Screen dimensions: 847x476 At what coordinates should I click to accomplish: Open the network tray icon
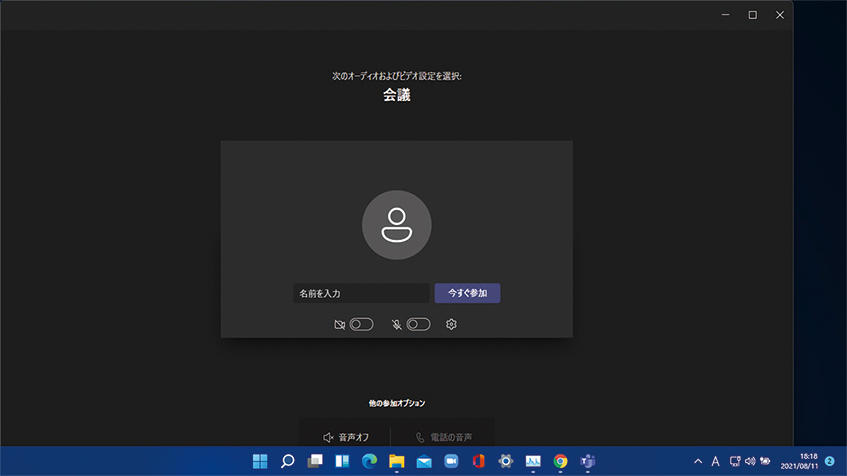735,461
